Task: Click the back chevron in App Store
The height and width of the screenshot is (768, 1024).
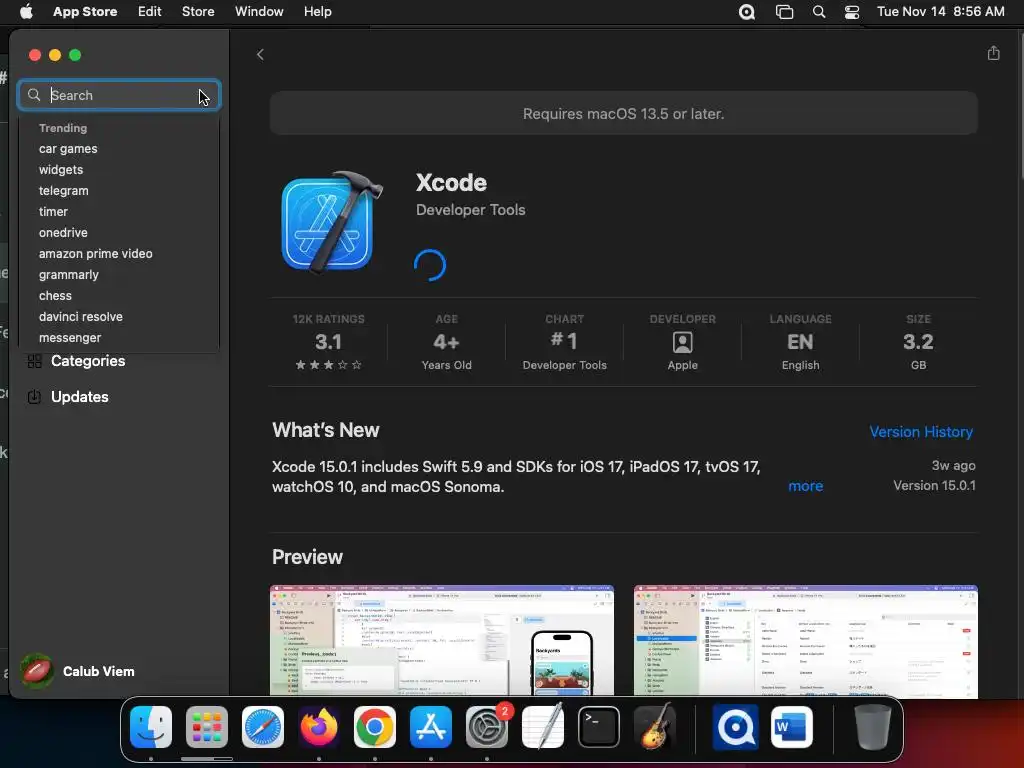Action: click(260, 54)
